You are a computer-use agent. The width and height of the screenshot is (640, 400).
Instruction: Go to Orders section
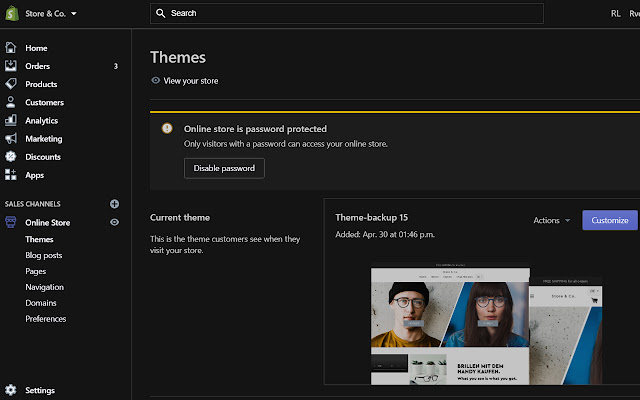pyautogui.click(x=38, y=66)
